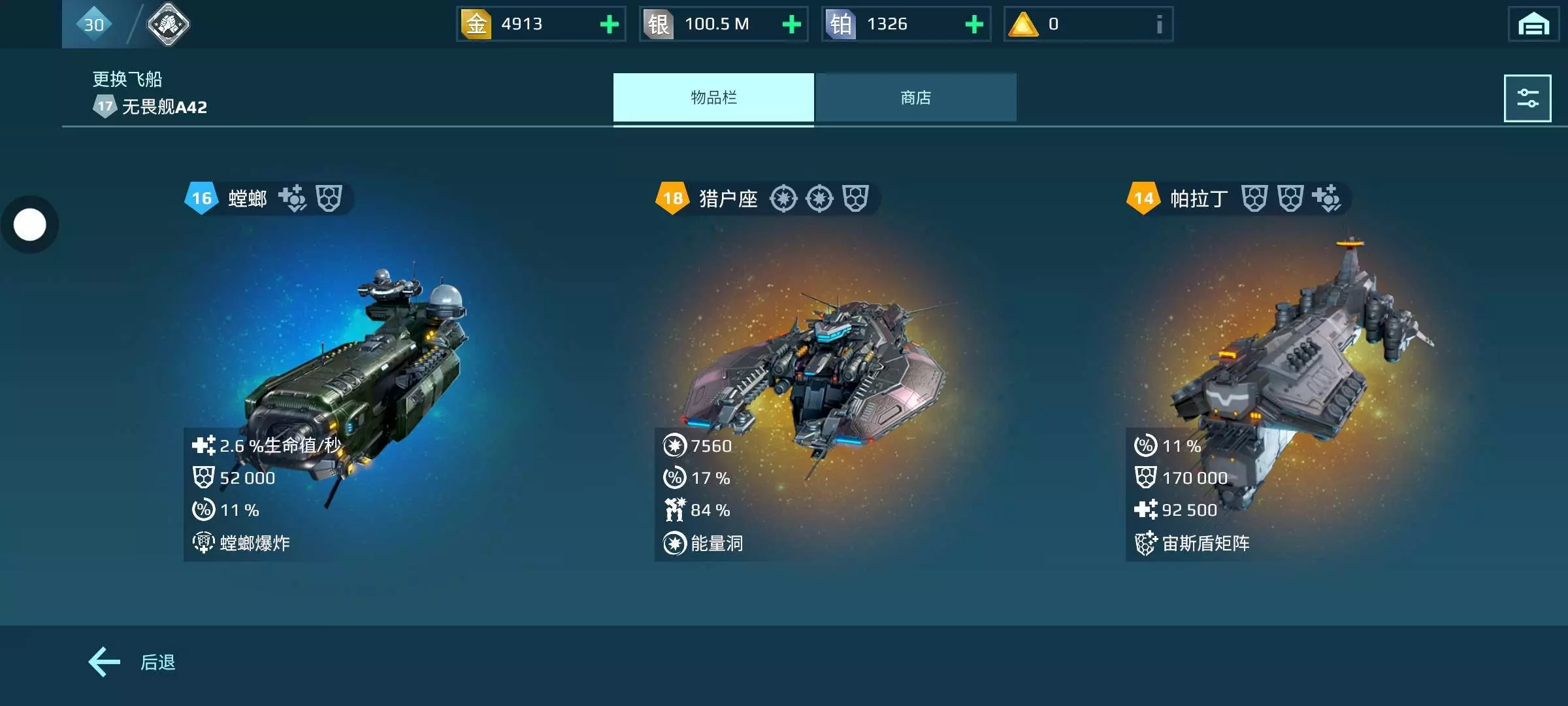Add more silver with the plus icon

tap(791, 24)
